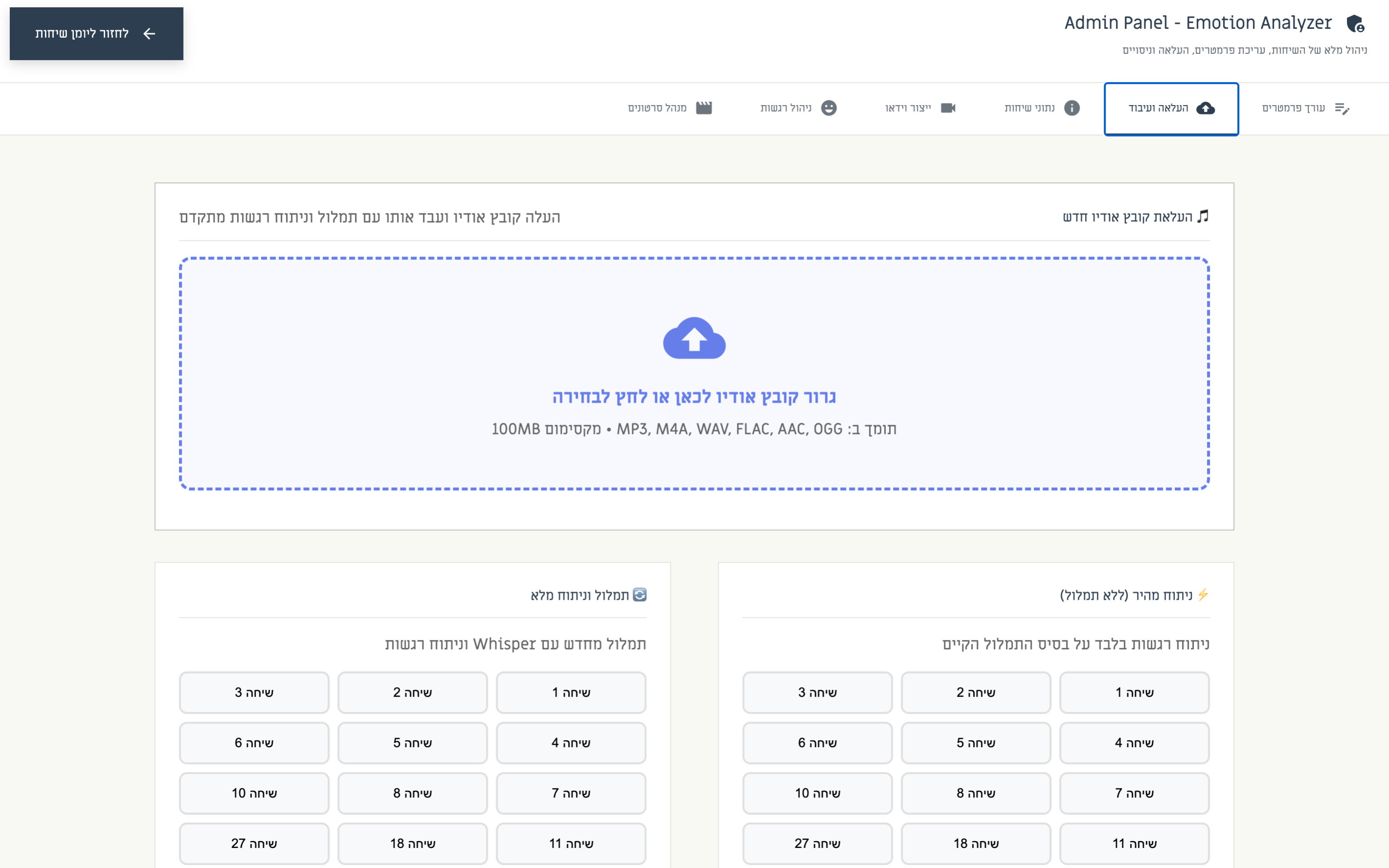Click the cloud upload icon in drop zone
This screenshot has height=868, width=1389.
click(x=694, y=338)
